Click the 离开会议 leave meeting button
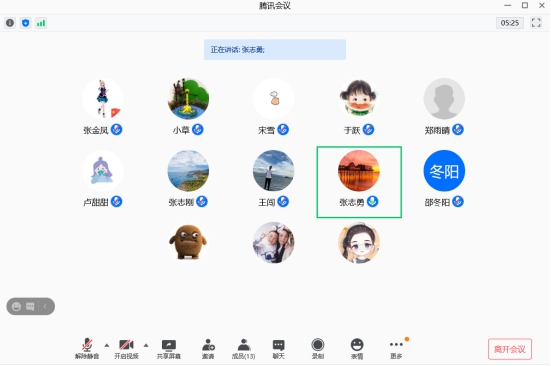Image resolution: width=551 pixels, height=366 pixels. pyautogui.click(x=510, y=349)
